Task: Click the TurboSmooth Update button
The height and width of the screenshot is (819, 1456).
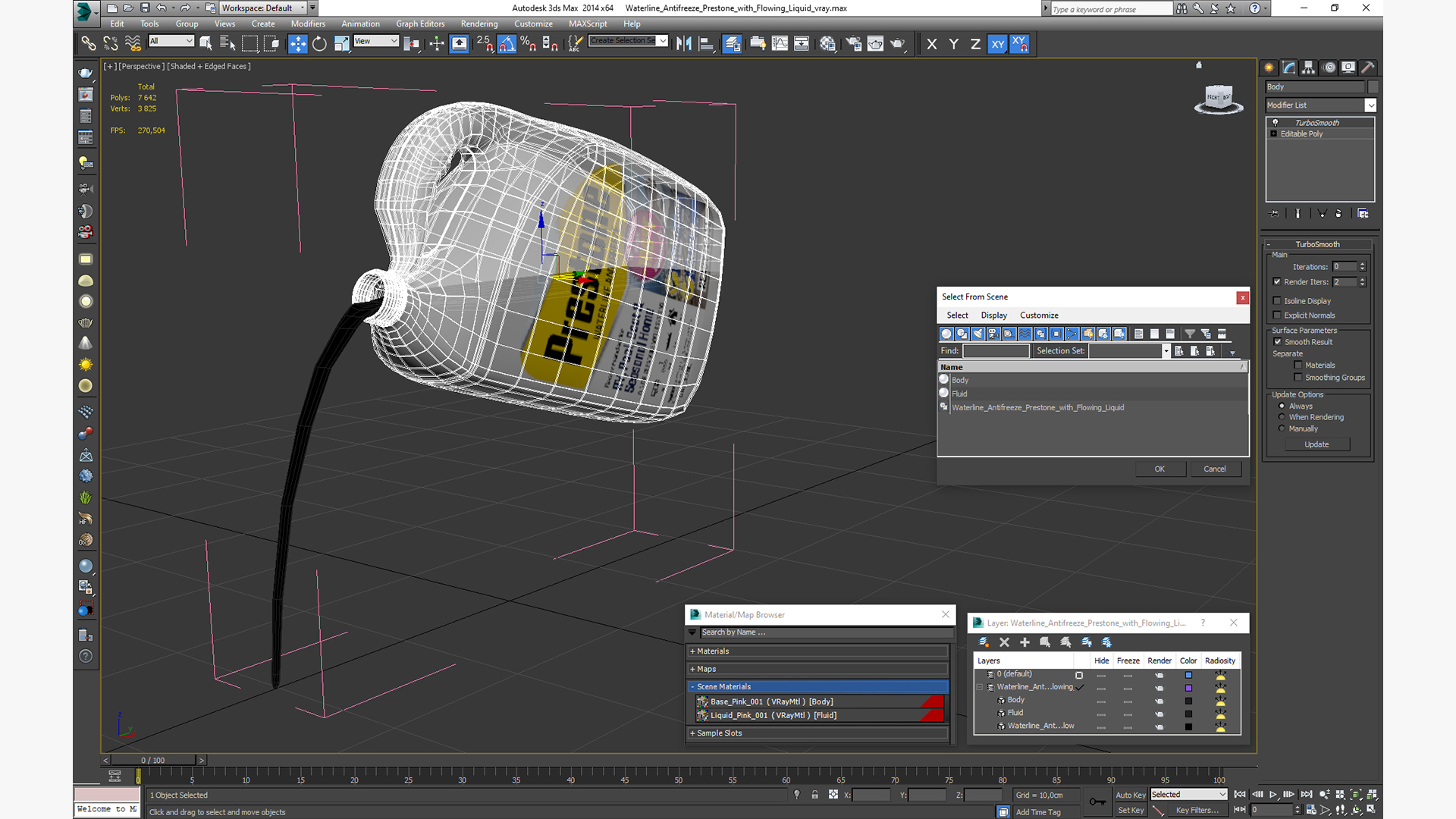Action: (1316, 444)
